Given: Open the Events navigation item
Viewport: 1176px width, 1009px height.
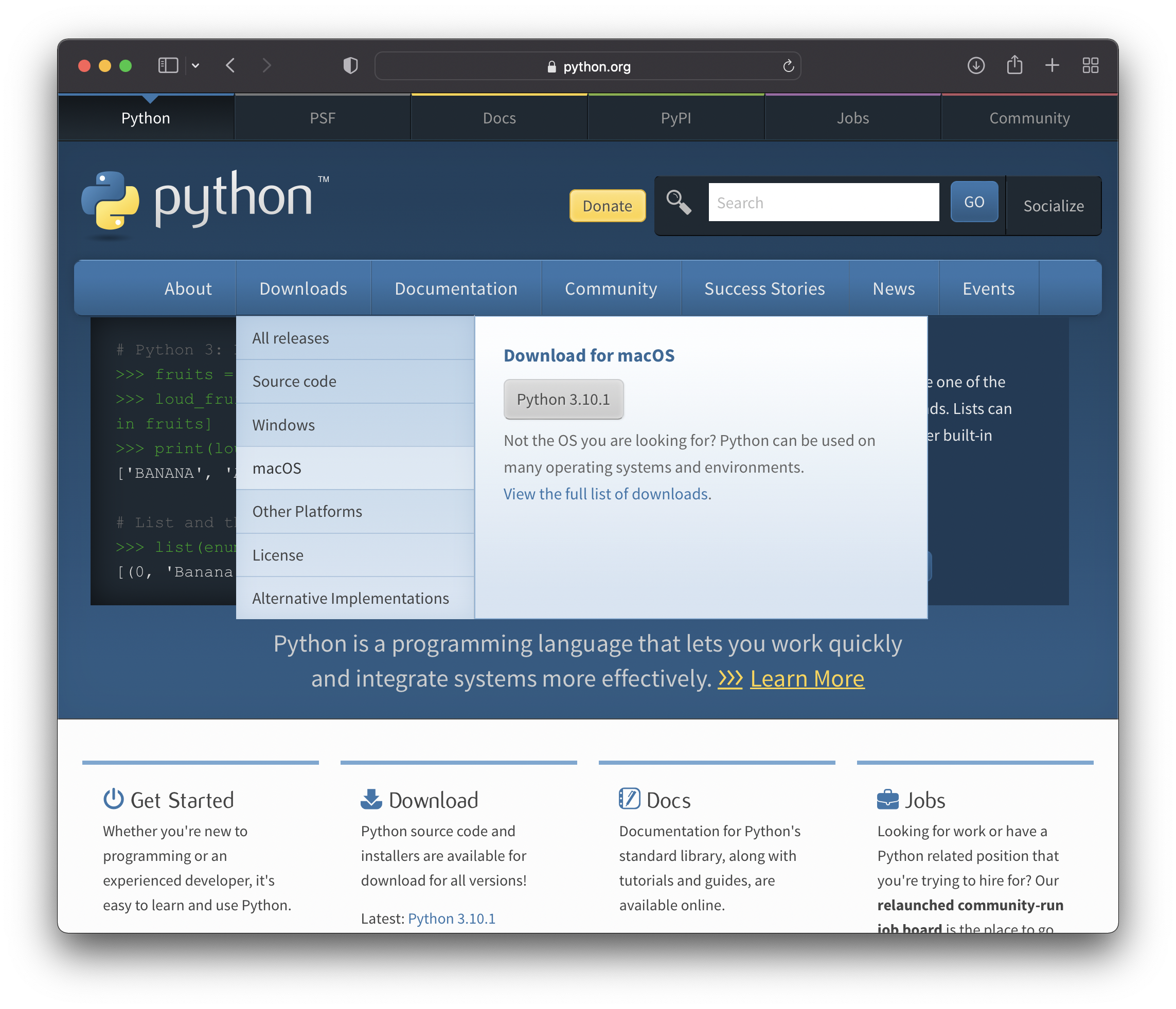Looking at the screenshot, I should (x=988, y=289).
